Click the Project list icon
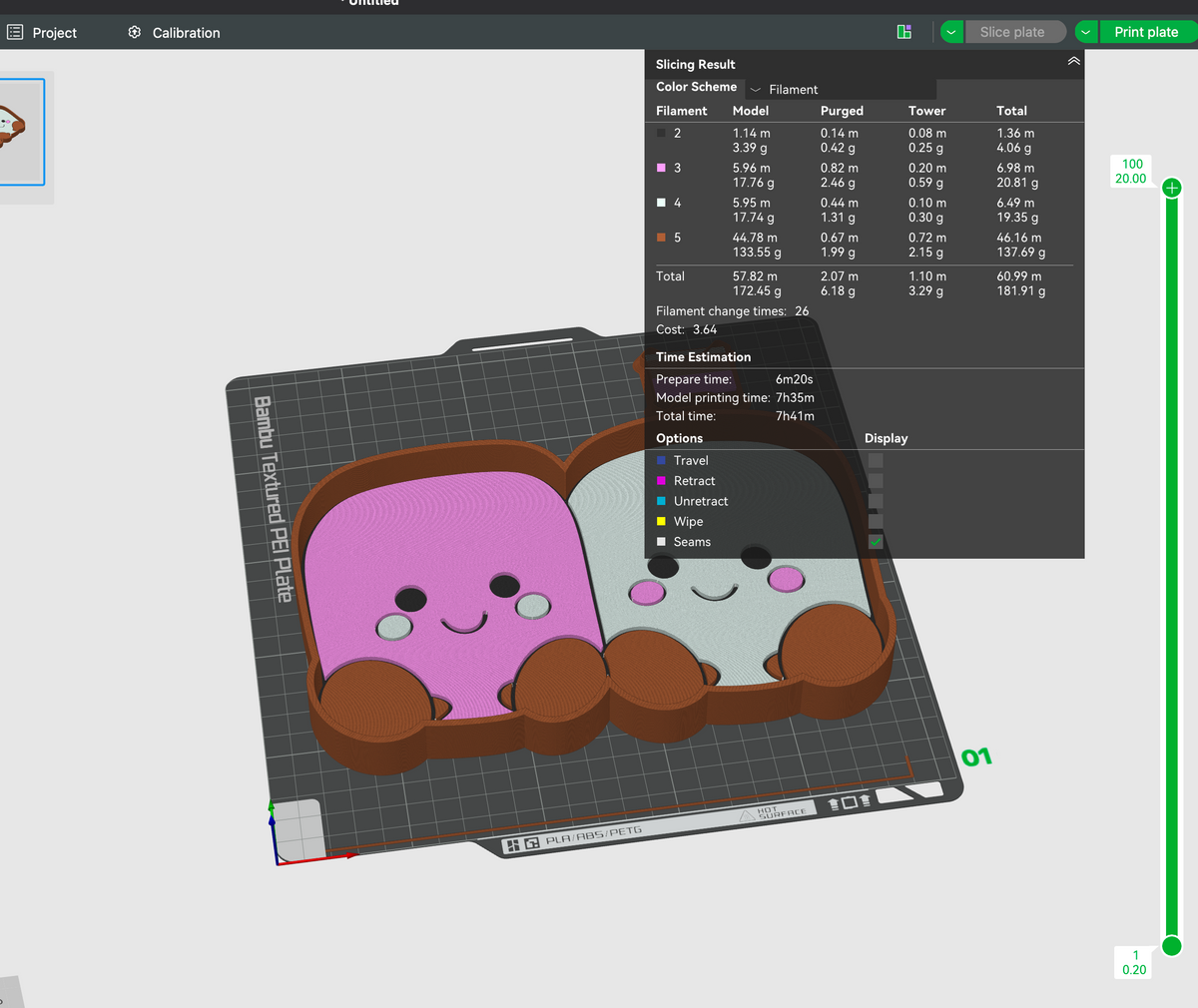1198x1008 pixels. 15,32
